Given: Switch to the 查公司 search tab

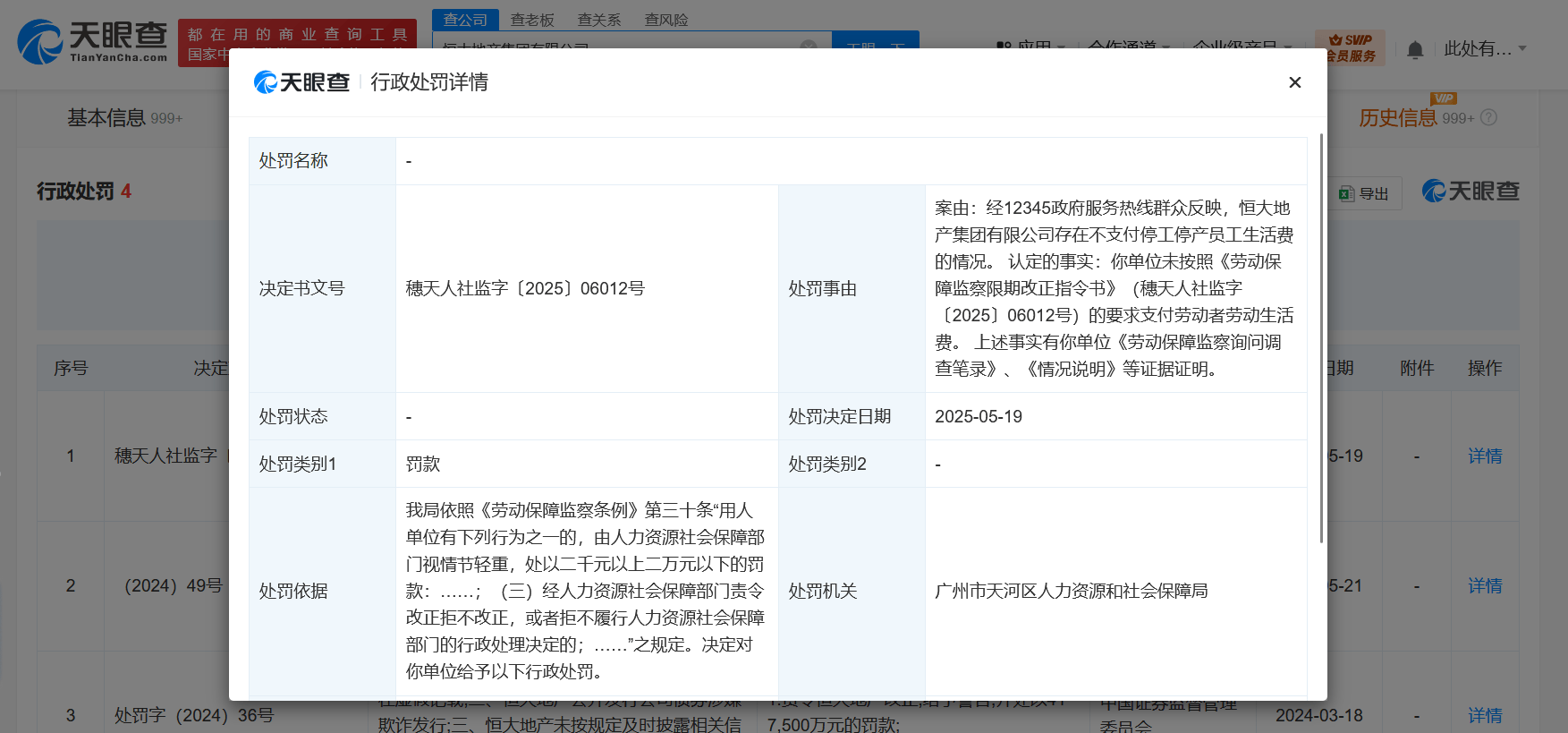Looking at the screenshot, I should pos(465,20).
